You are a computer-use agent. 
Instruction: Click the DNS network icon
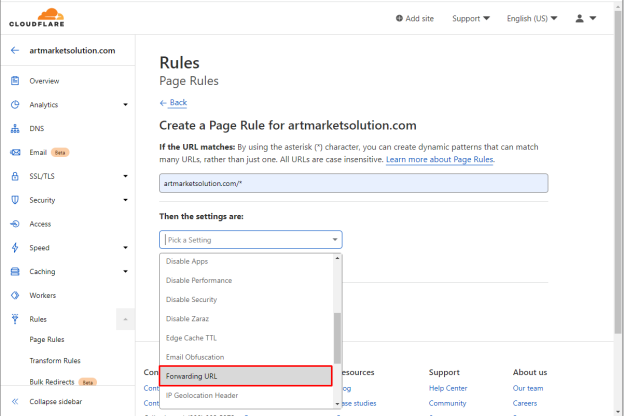(15, 129)
